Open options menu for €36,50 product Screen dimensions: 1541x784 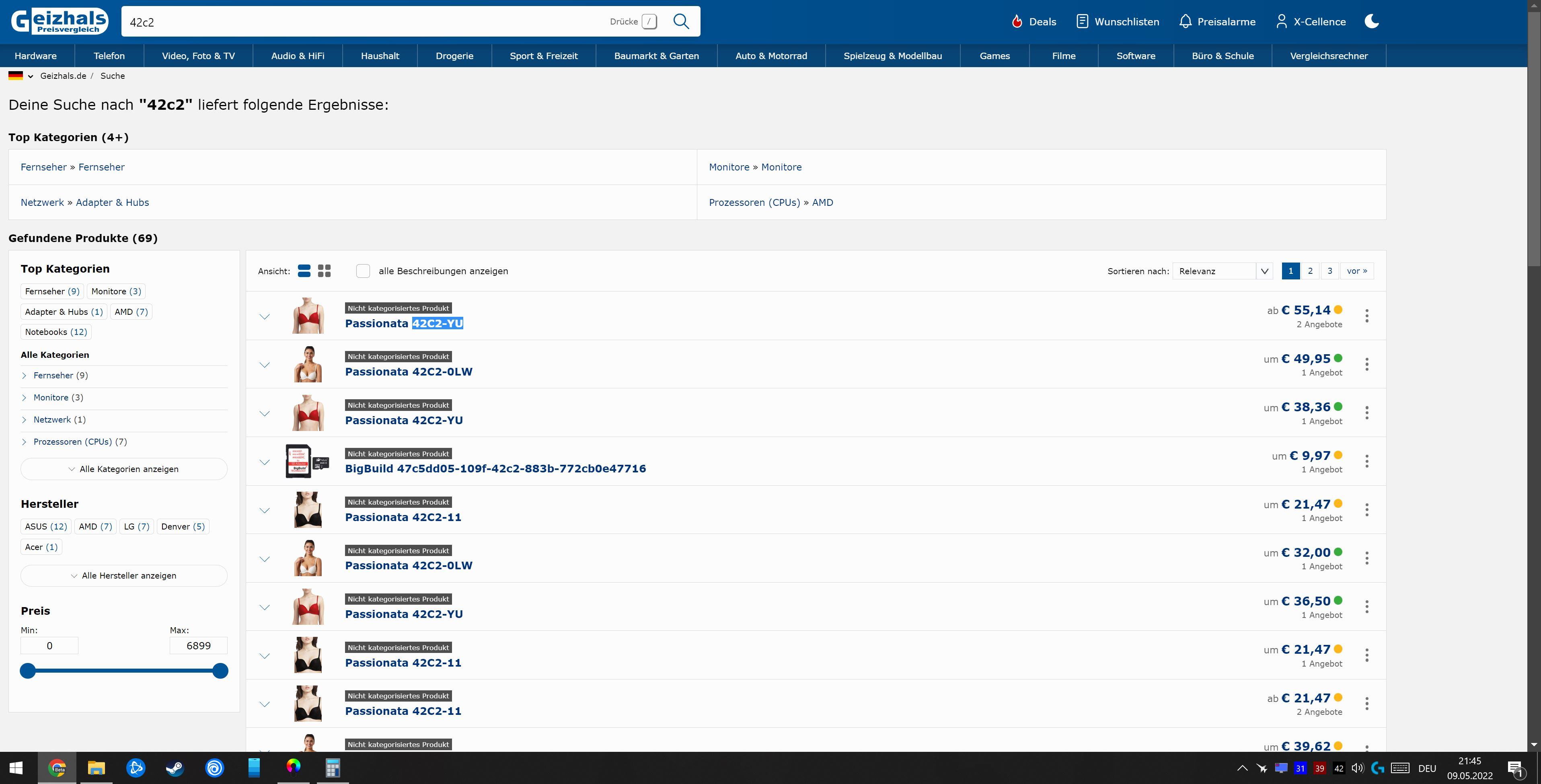pos(1367,606)
